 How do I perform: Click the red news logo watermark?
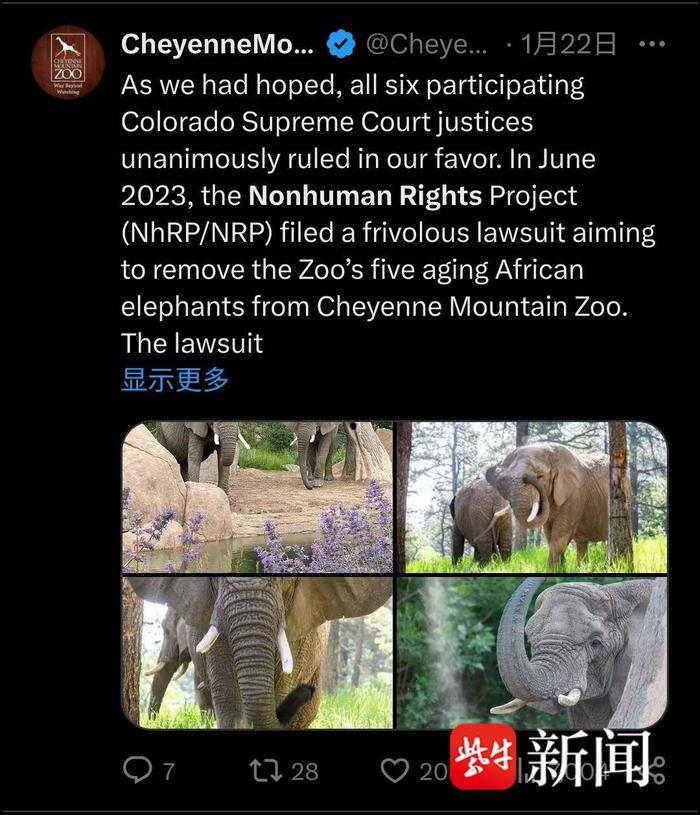coord(483,757)
